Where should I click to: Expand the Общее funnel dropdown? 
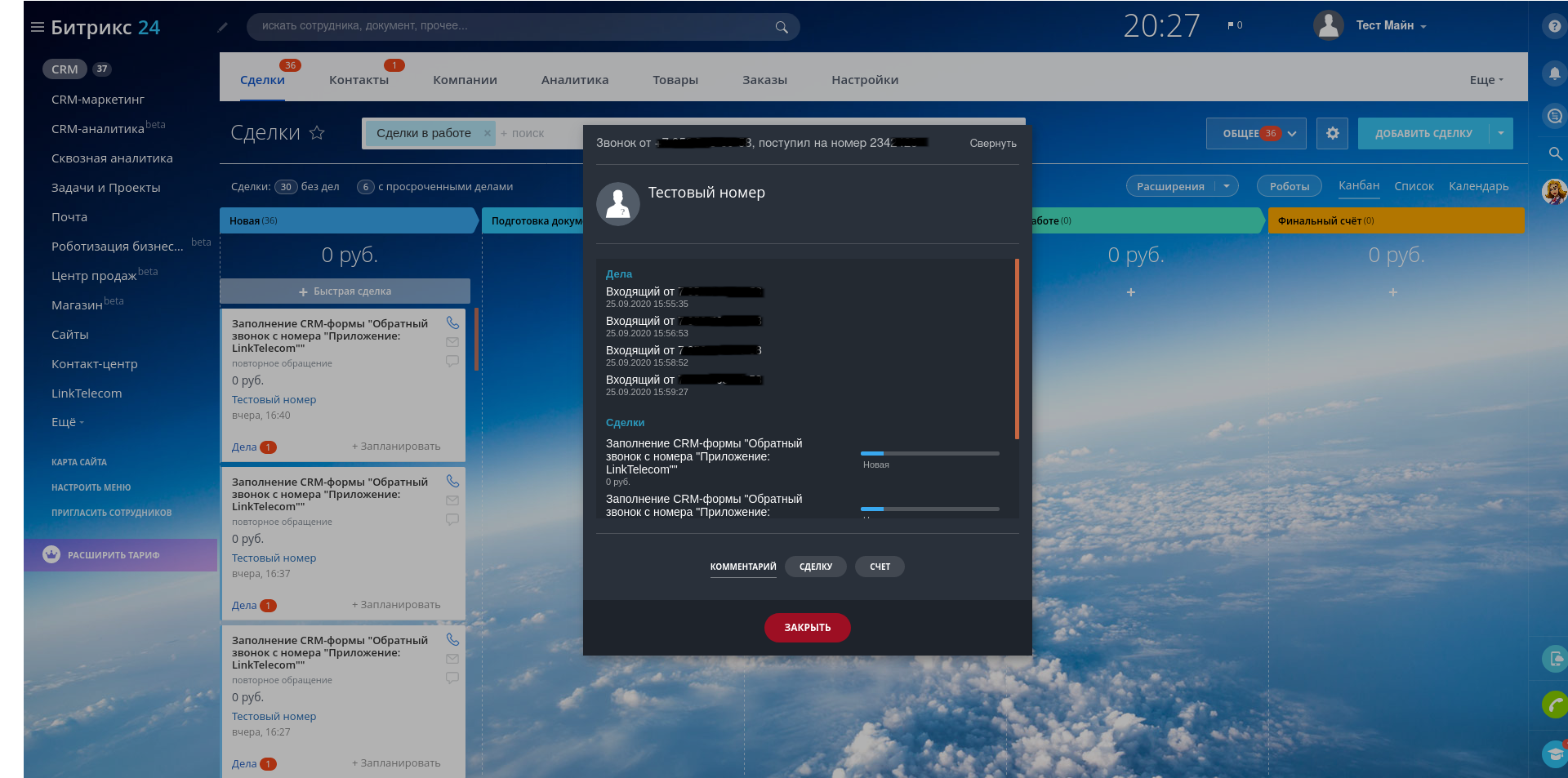pos(1292,134)
